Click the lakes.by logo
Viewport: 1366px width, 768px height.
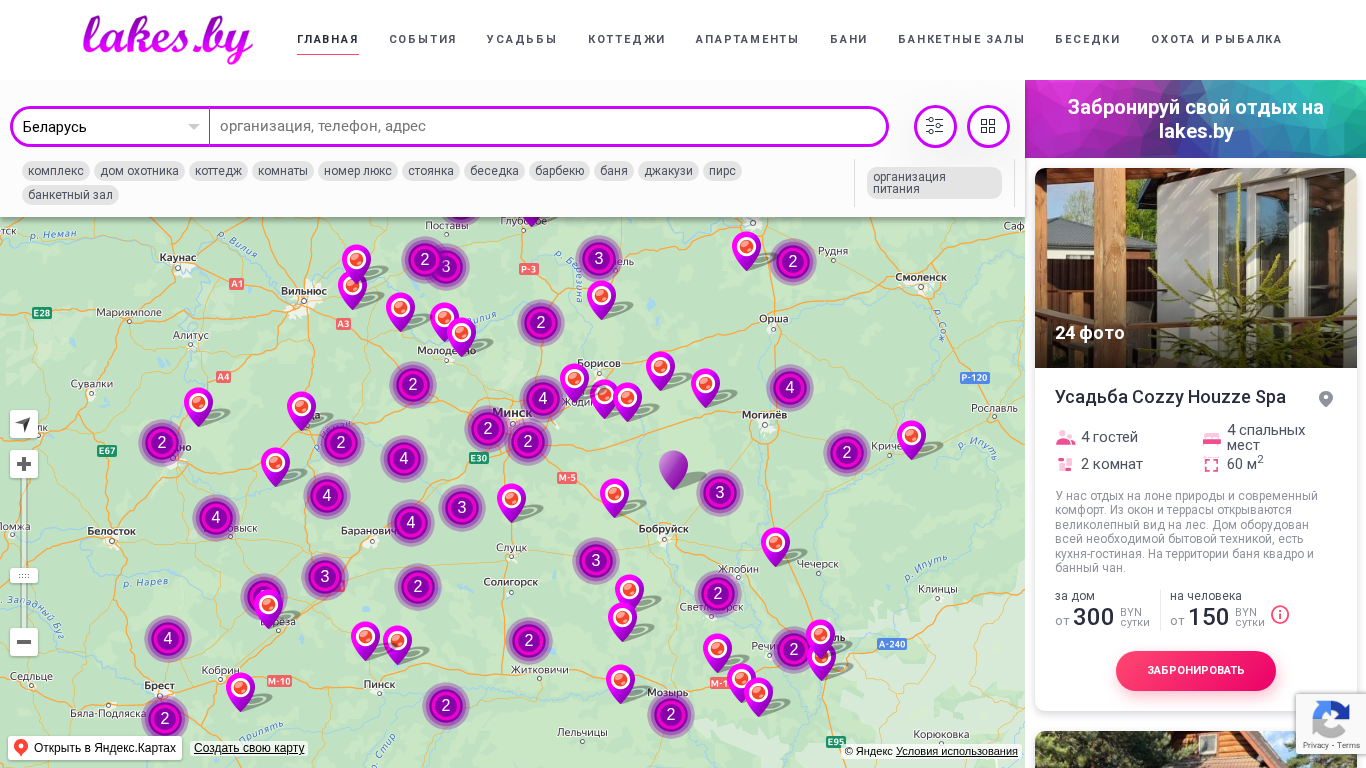167,39
